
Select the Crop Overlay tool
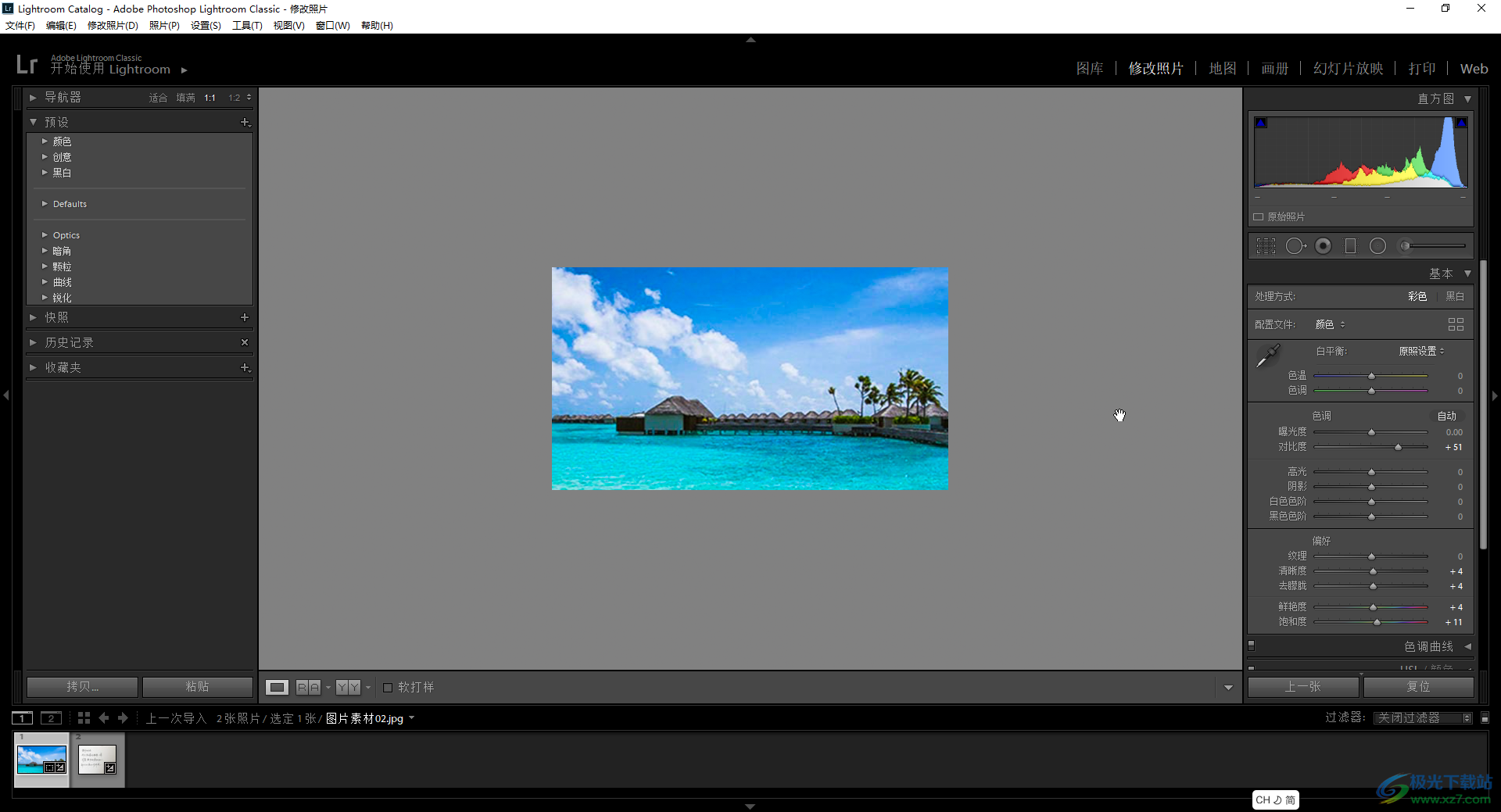(1266, 246)
